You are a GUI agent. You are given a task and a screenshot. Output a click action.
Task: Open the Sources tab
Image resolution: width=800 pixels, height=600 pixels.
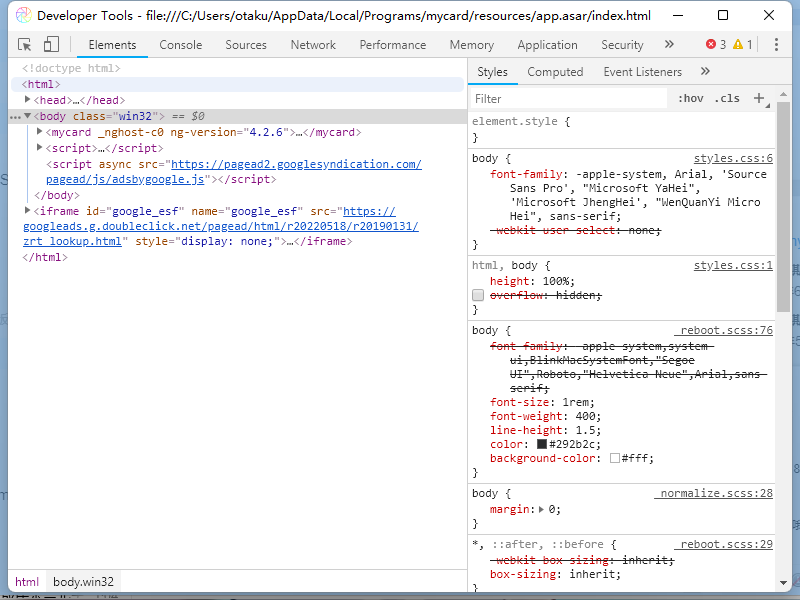[x=246, y=45]
